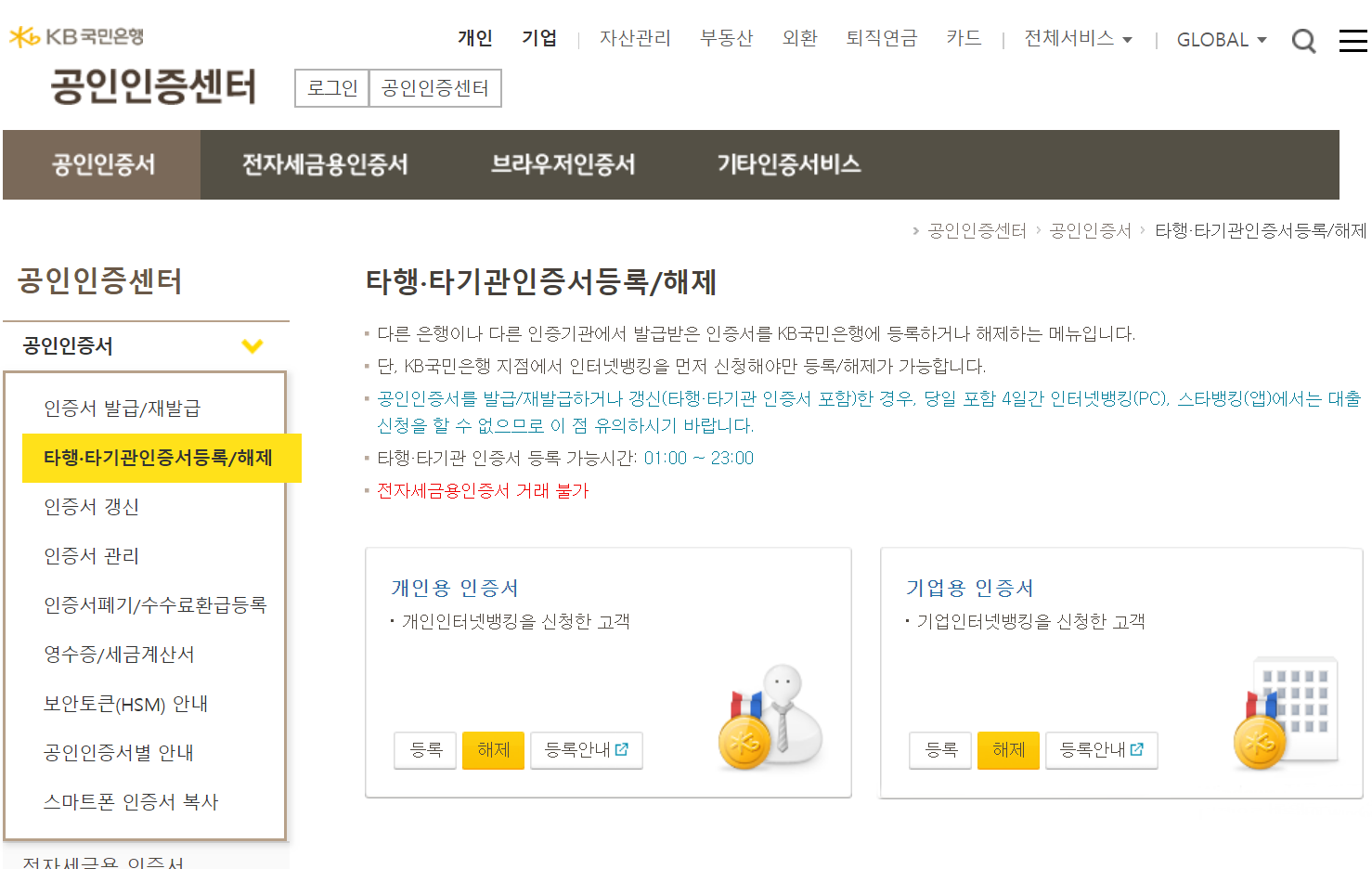Click the 공인인증센터 breadcrumb link

click(977, 230)
